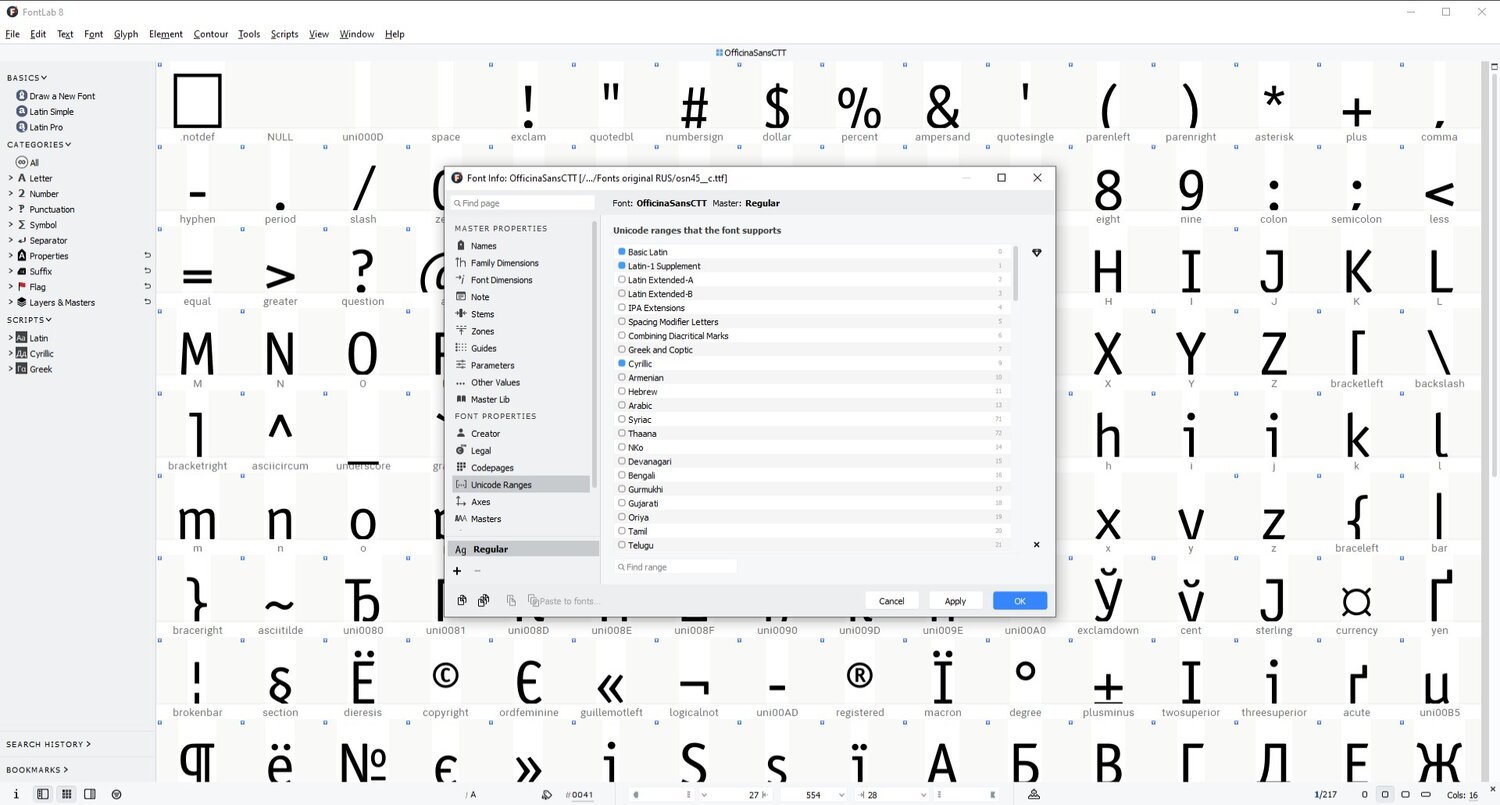Screen dimensions: 1500x805
Task: Open the Contour menu
Action: tap(211, 34)
